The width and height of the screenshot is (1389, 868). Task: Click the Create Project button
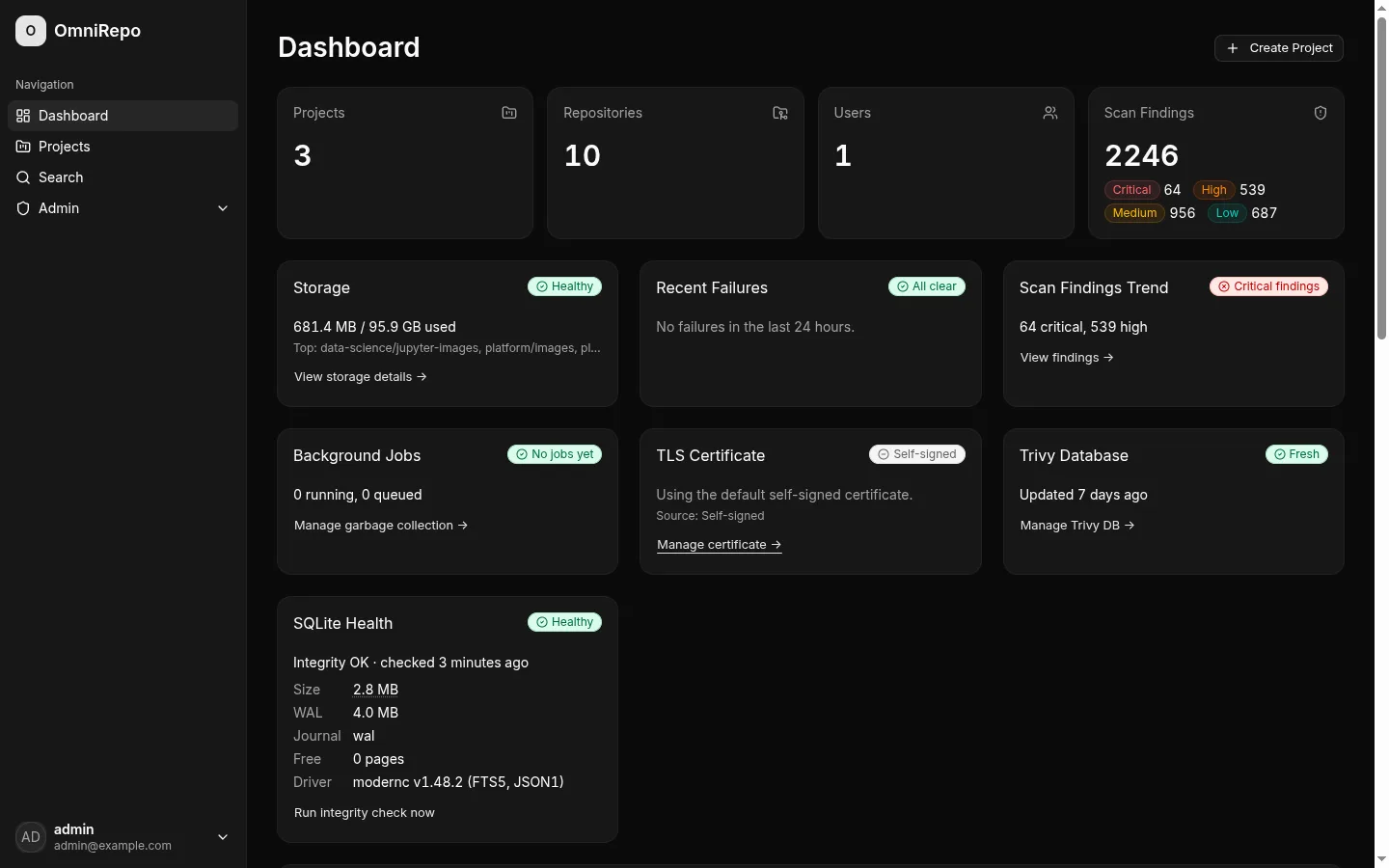(x=1279, y=48)
